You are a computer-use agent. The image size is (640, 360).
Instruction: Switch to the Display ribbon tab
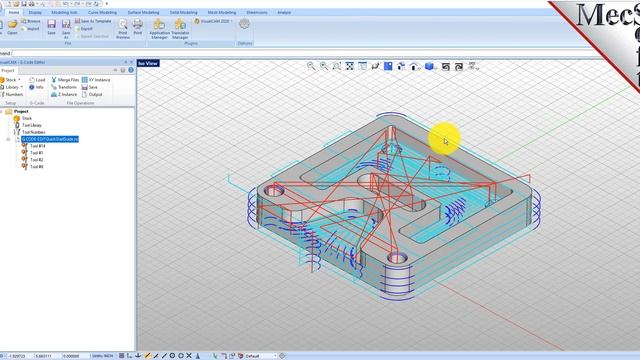click(35, 13)
